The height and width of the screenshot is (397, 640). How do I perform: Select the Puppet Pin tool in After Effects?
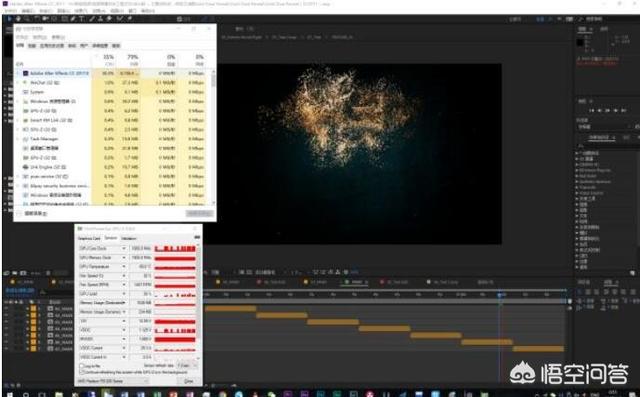(x=129, y=19)
